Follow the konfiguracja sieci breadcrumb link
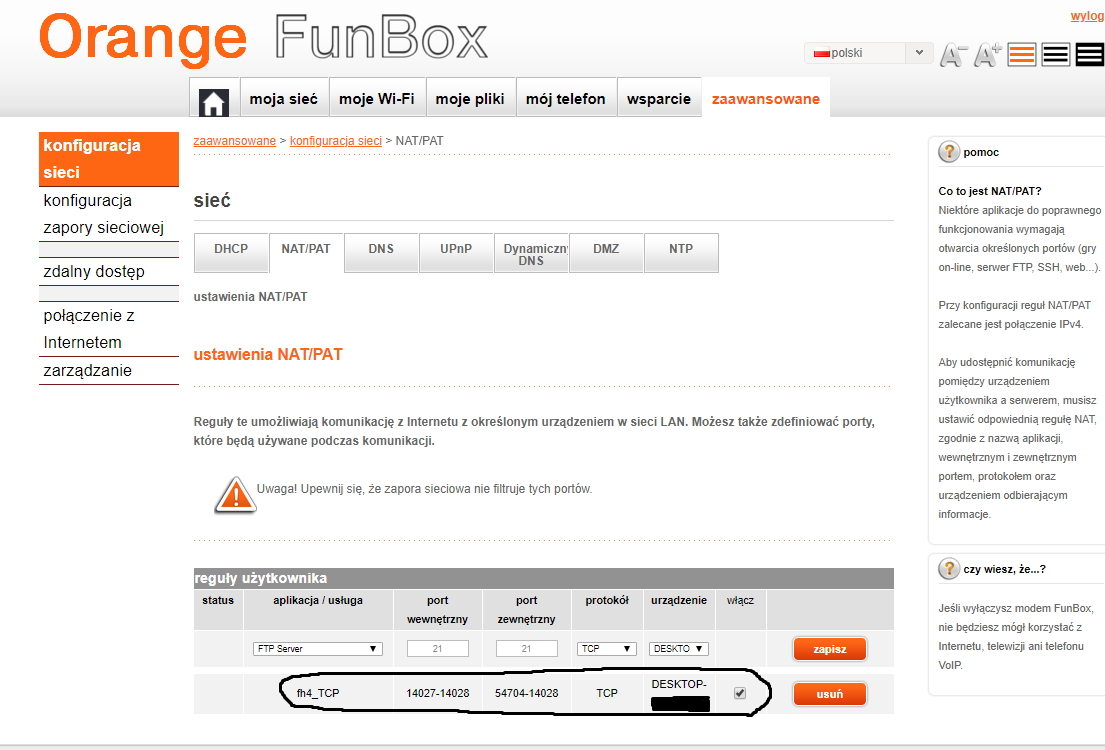 335,140
